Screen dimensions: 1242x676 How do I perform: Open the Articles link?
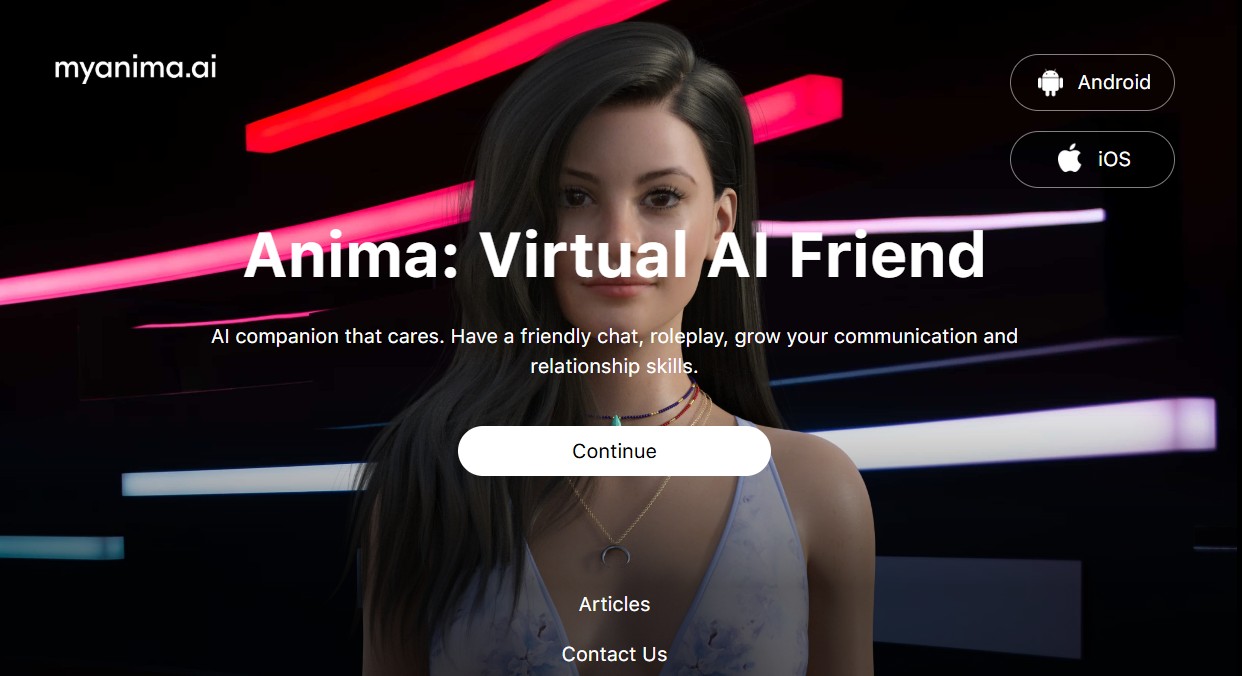click(x=614, y=604)
